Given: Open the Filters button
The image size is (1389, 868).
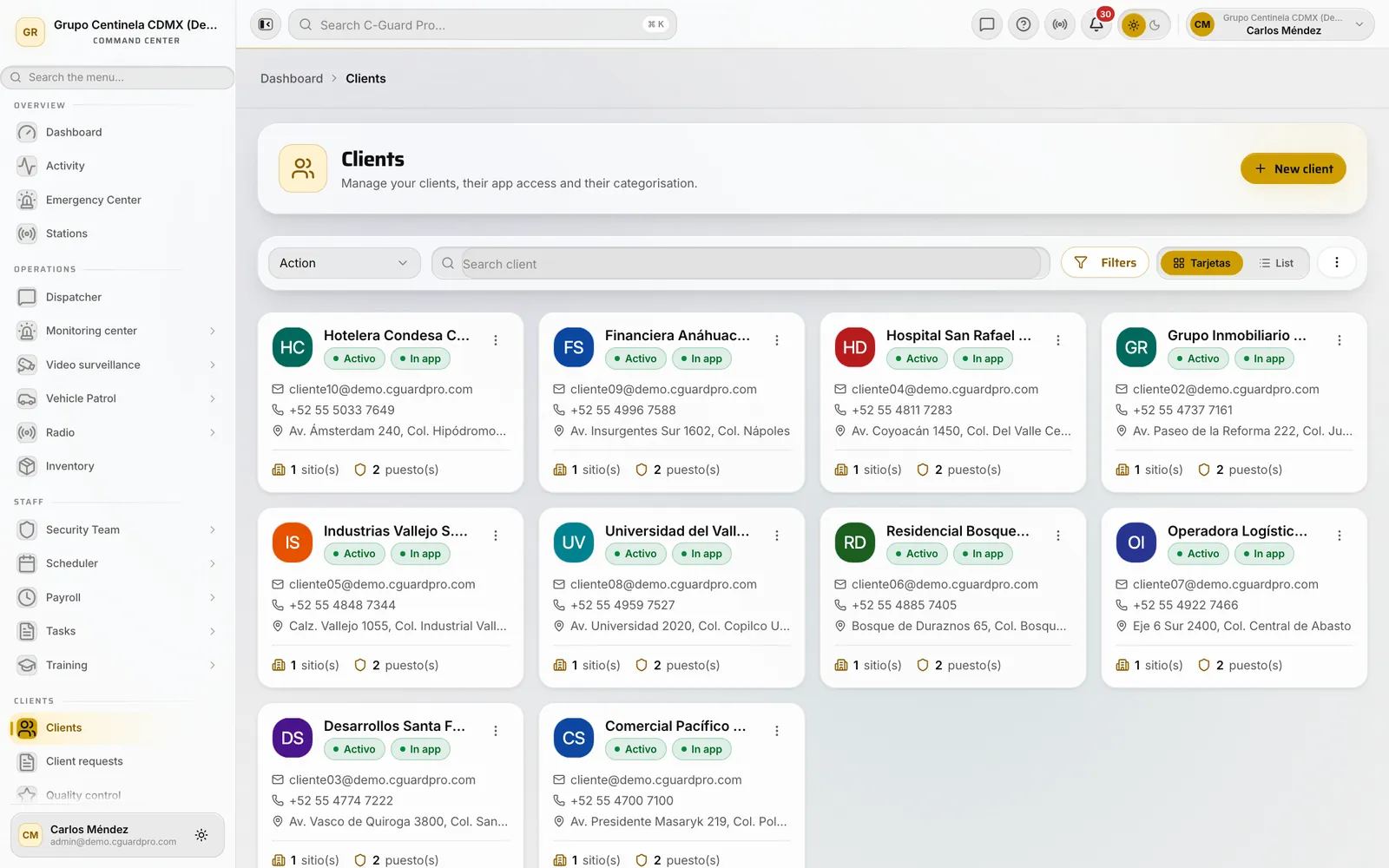Looking at the screenshot, I should pos(1104,262).
